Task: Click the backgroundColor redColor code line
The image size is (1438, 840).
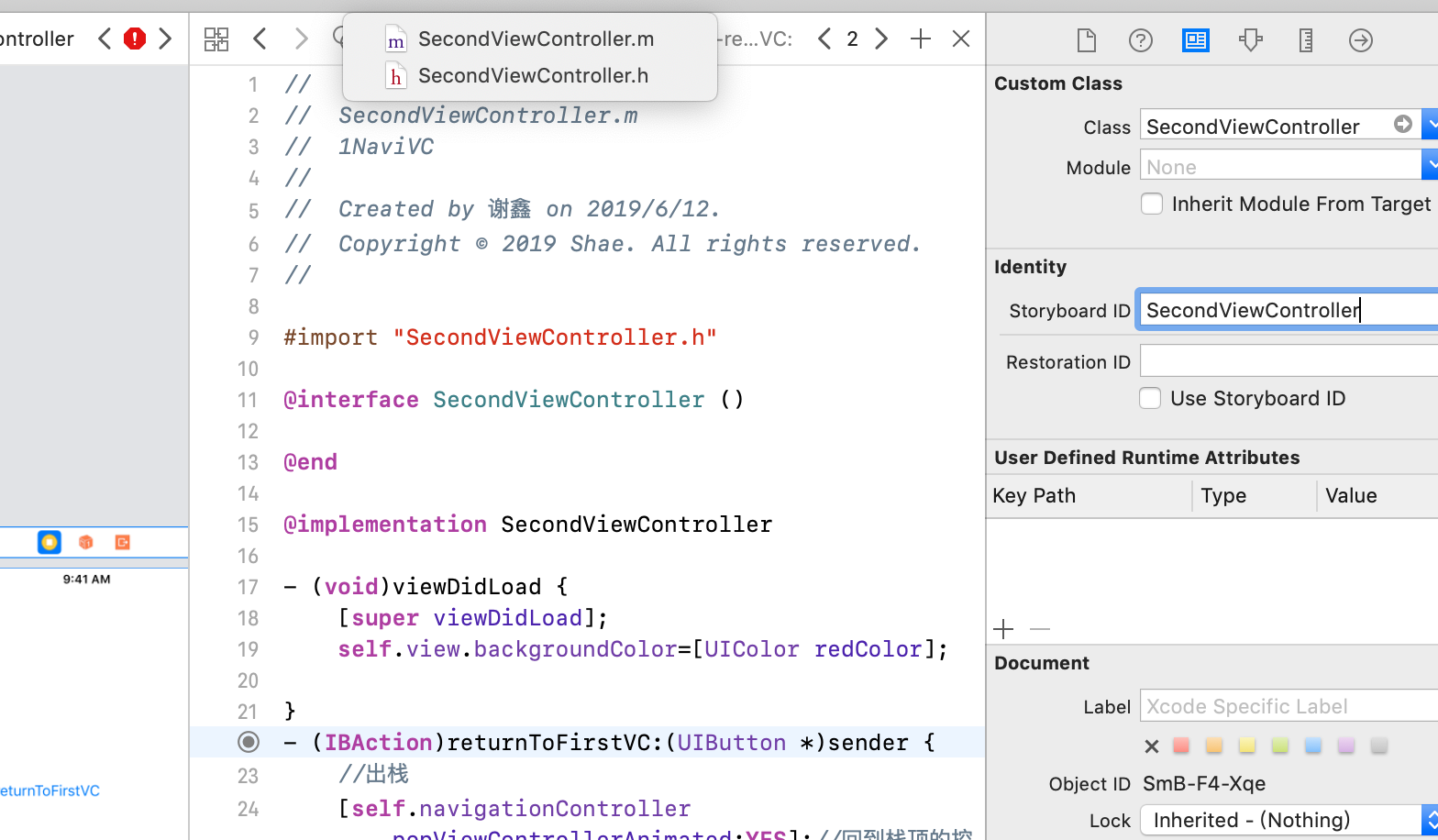Action: (x=643, y=649)
